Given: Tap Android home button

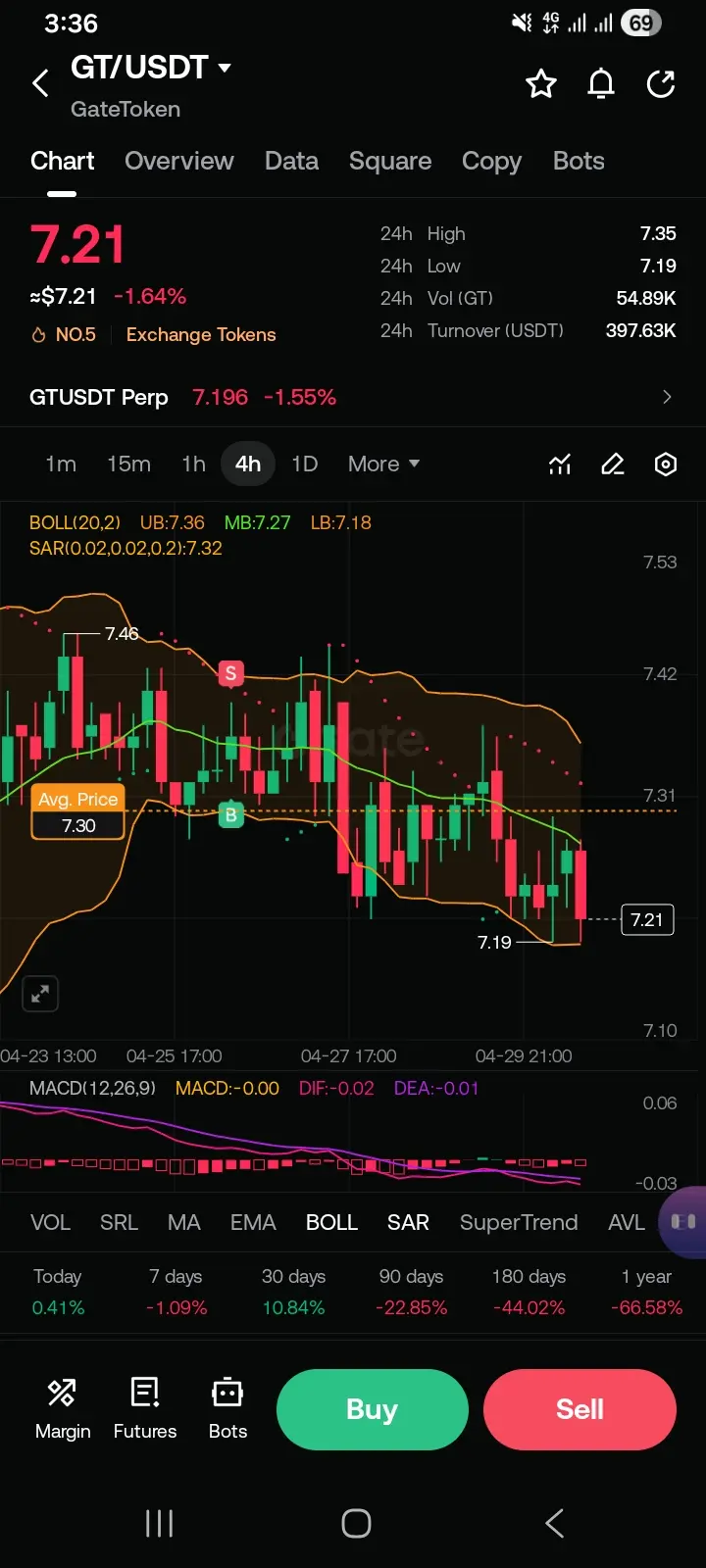Looking at the screenshot, I should (356, 1523).
